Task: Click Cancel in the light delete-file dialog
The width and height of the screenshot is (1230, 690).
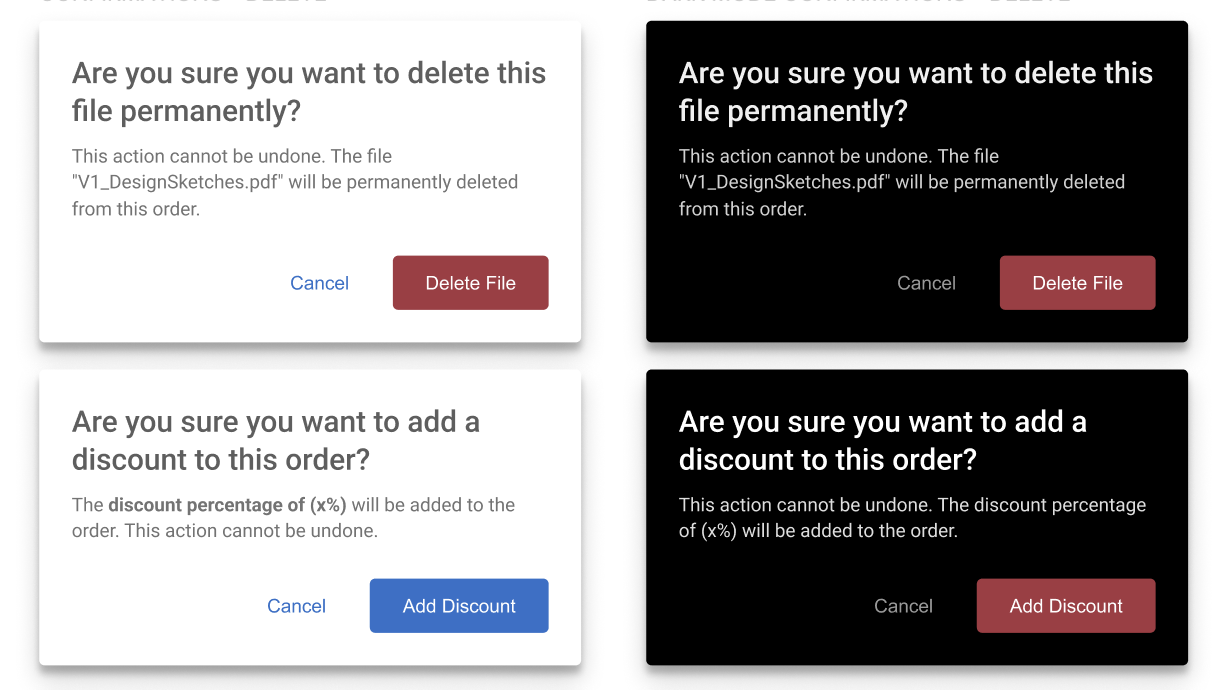Action: (x=319, y=283)
